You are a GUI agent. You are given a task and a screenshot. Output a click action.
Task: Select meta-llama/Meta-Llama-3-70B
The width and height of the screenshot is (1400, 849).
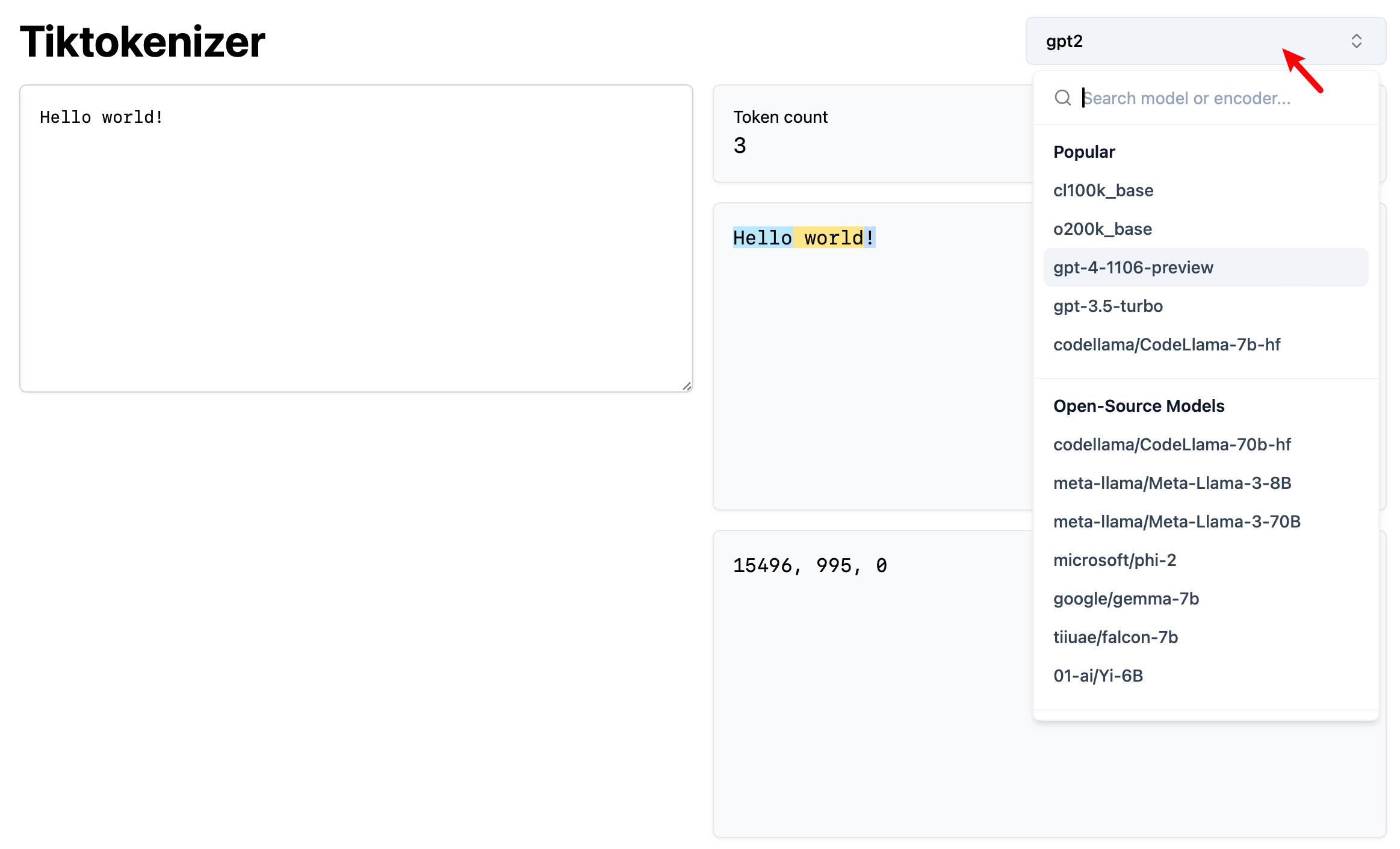click(x=1177, y=521)
